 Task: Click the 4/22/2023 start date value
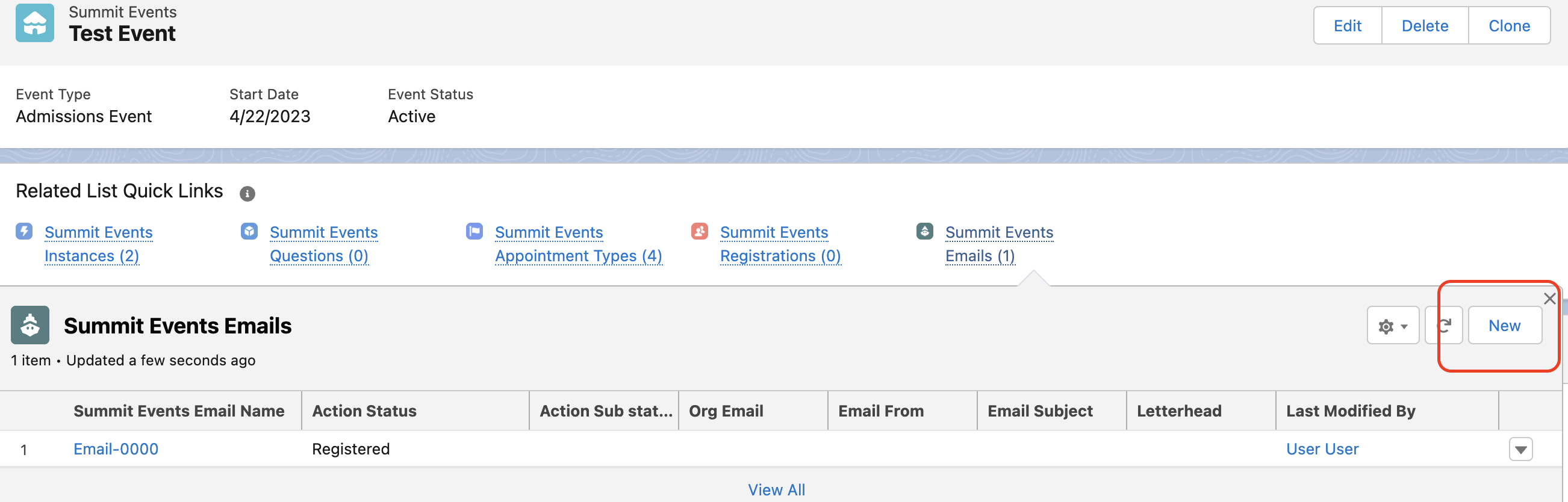(x=270, y=116)
